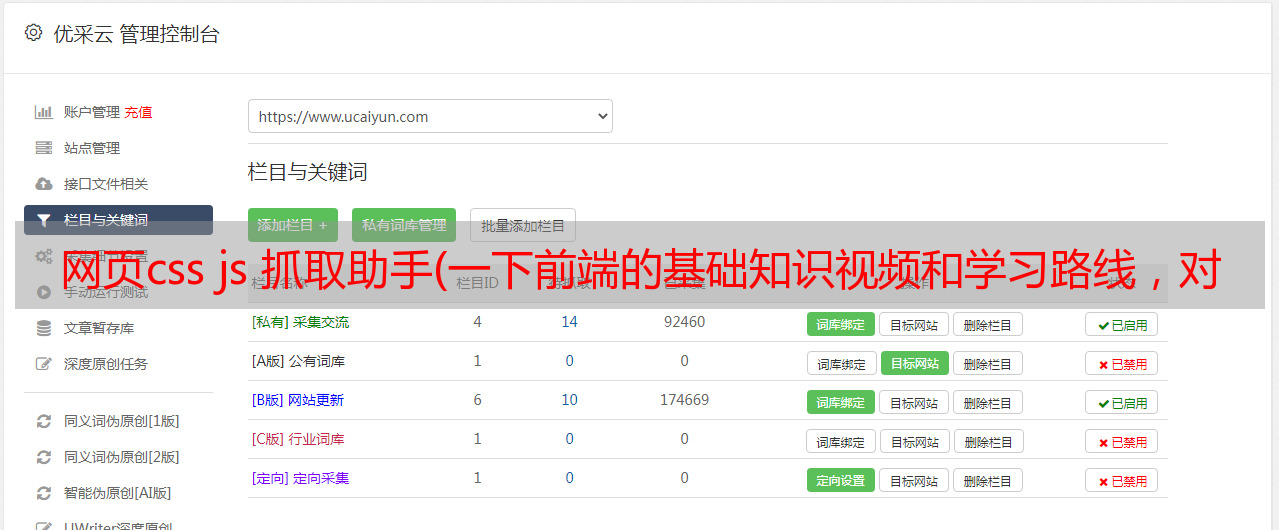Click the 批量添加栏目 button

523,225
